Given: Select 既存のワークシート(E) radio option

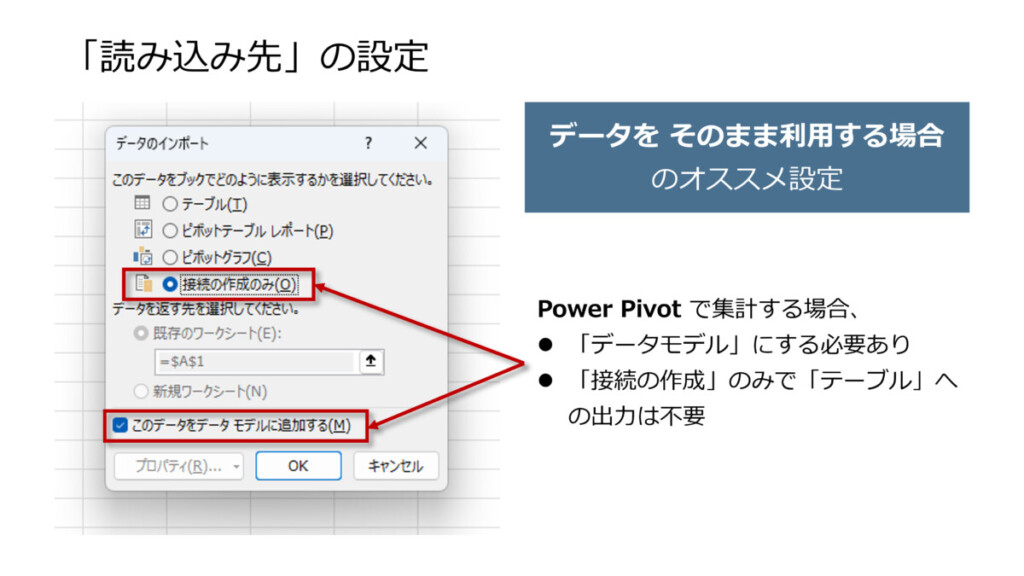Looking at the screenshot, I should (140, 334).
